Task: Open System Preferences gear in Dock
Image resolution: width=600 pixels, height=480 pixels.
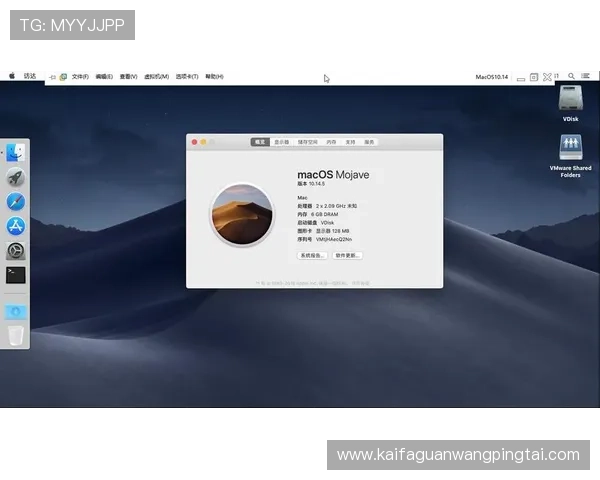Action: click(x=16, y=251)
